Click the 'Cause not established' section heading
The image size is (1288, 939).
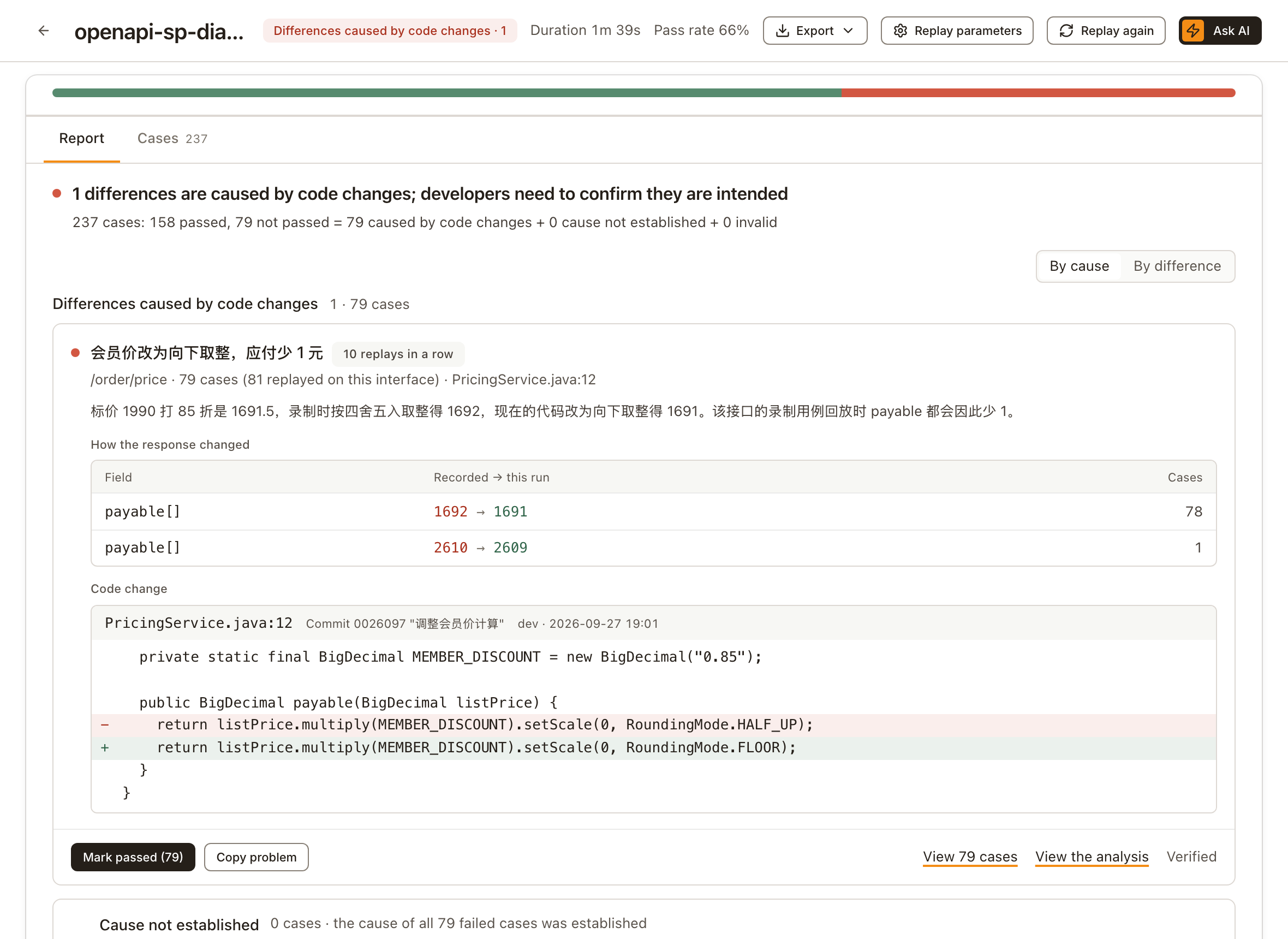(x=179, y=925)
